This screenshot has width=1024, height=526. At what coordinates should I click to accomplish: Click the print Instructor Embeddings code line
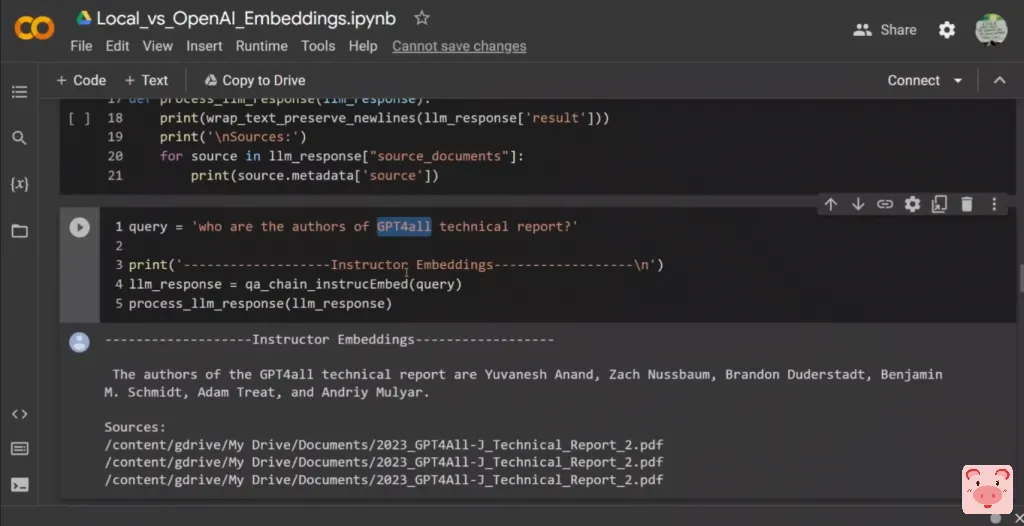(x=396, y=265)
